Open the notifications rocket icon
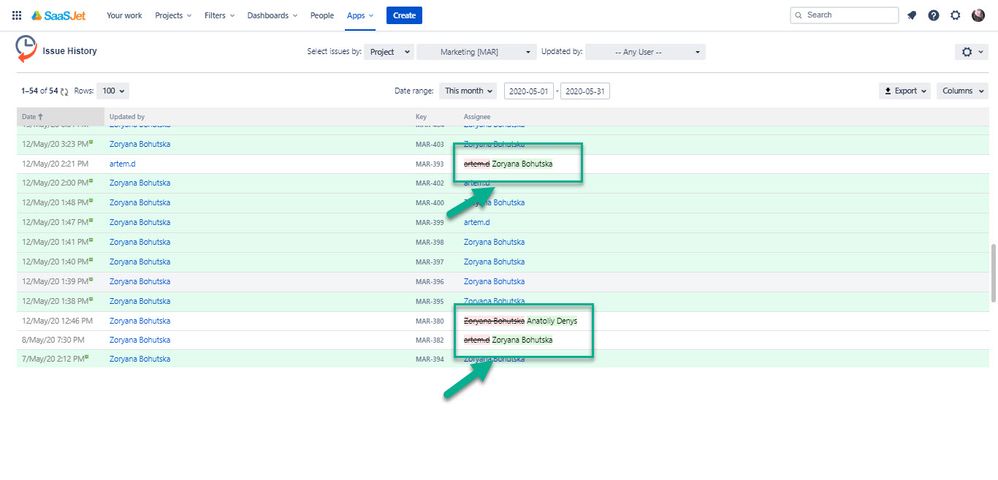998x480 pixels. pyautogui.click(x=911, y=15)
